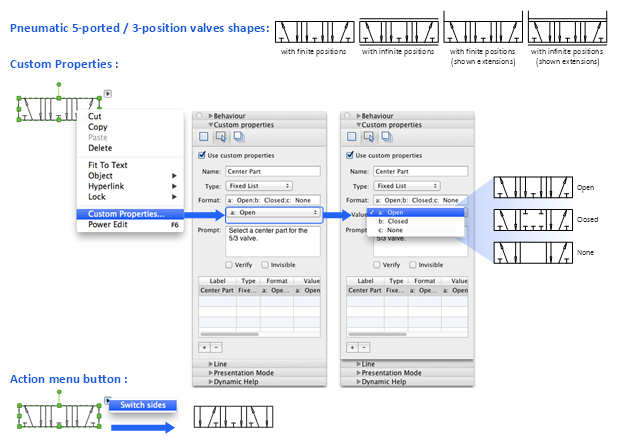Enable Verify checkbox in left panel

click(x=229, y=265)
